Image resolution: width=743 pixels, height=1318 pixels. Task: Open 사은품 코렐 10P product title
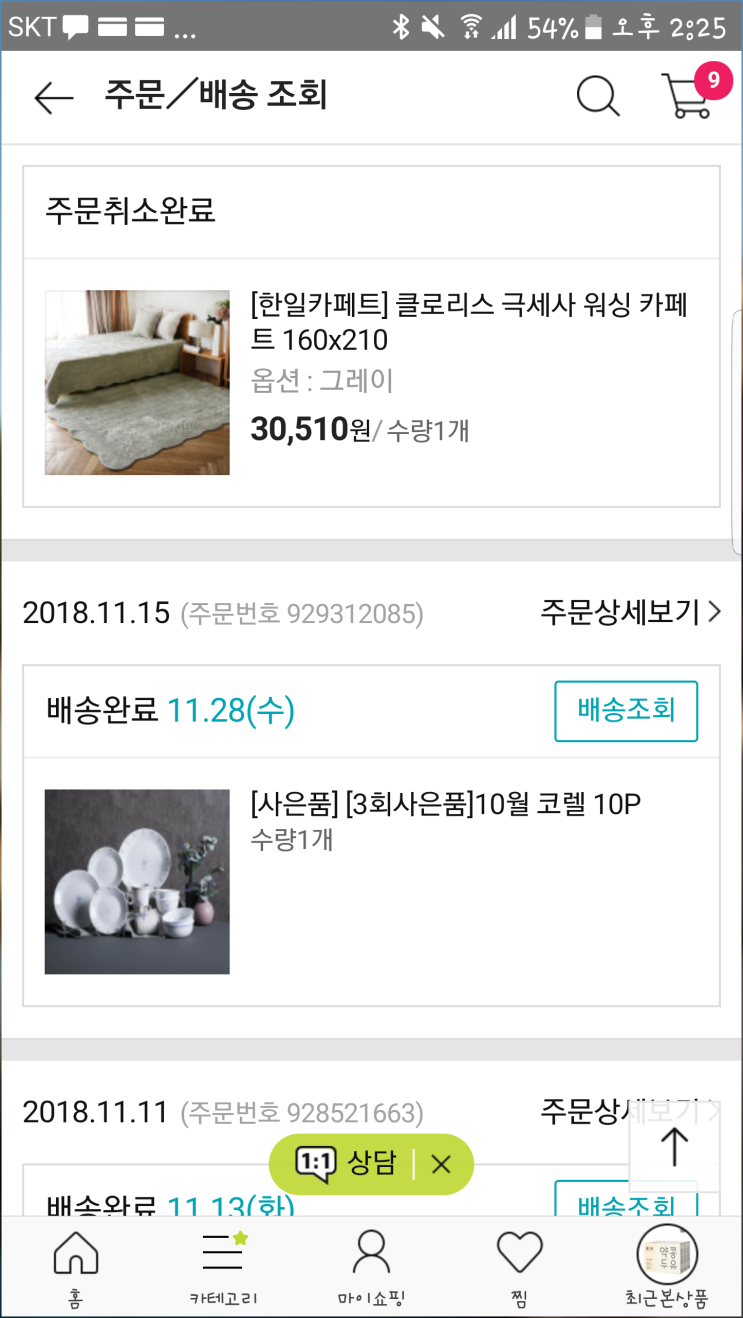pyautogui.click(x=444, y=803)
